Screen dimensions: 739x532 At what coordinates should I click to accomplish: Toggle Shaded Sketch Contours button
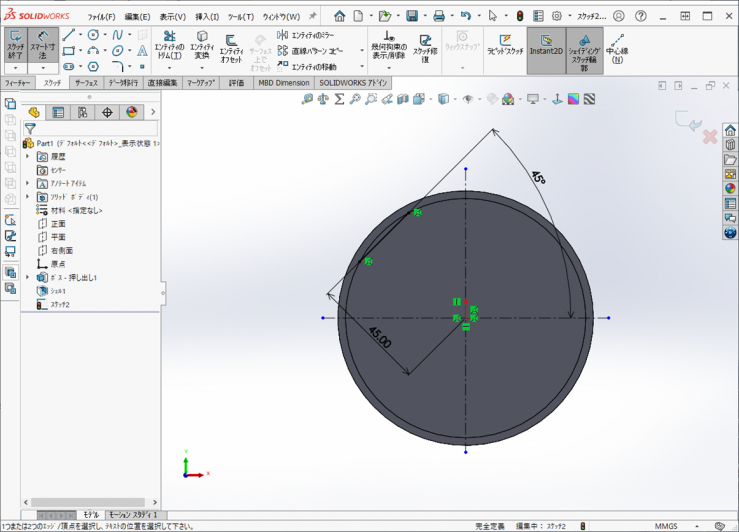(584, 50)
